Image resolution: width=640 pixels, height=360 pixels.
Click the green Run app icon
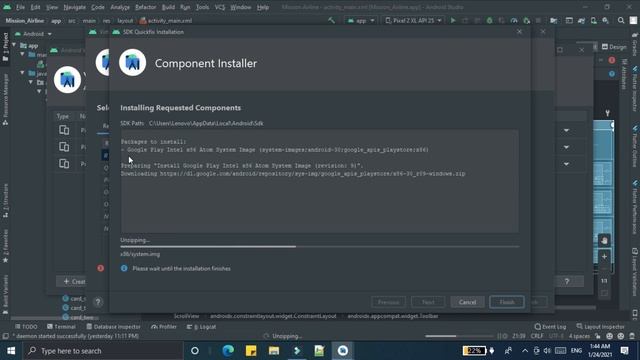click(453, 20)
